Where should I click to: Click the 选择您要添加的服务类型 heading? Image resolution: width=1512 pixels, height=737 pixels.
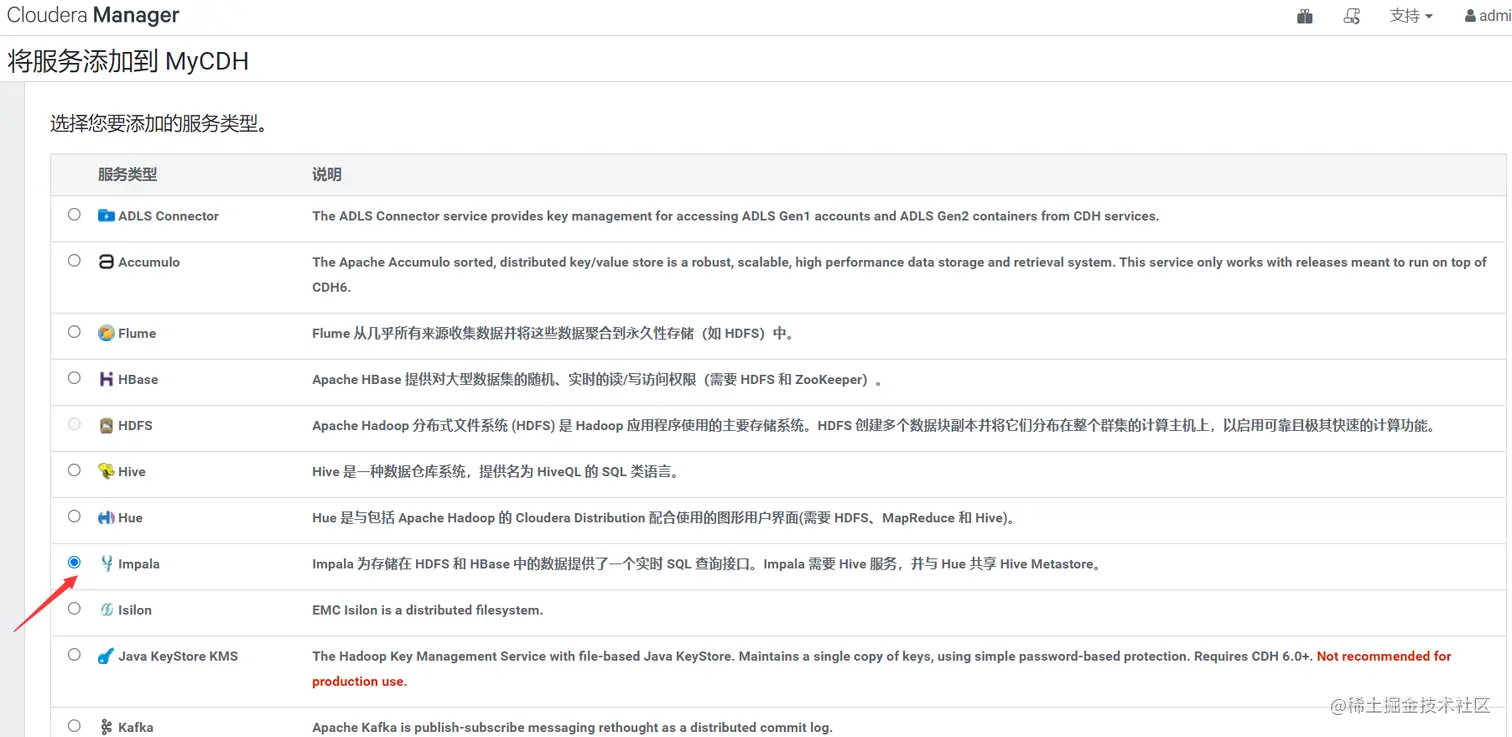click(x=159, y=124)
